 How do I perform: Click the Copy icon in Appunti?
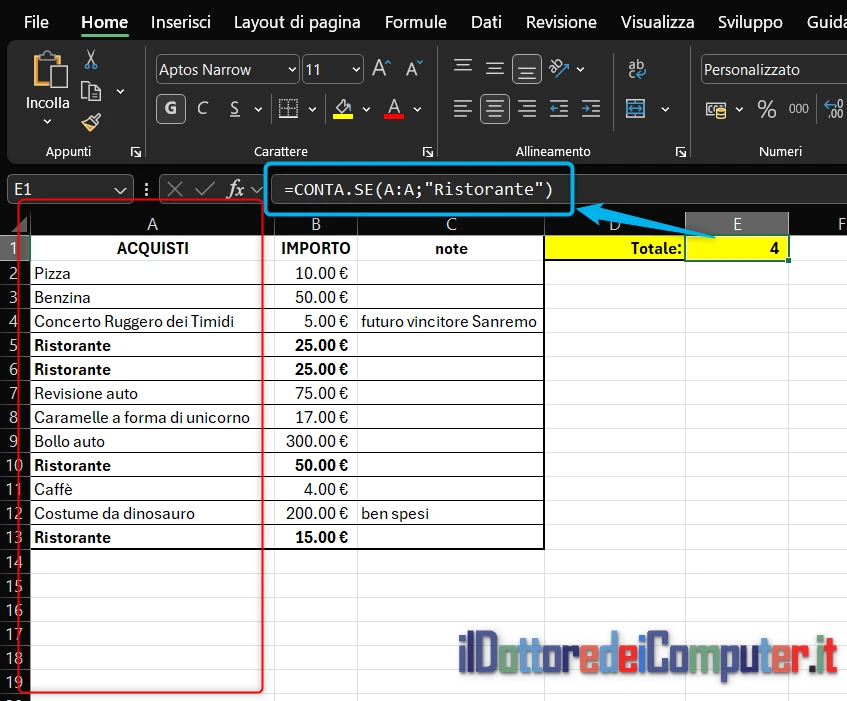(x=91, y=91)
